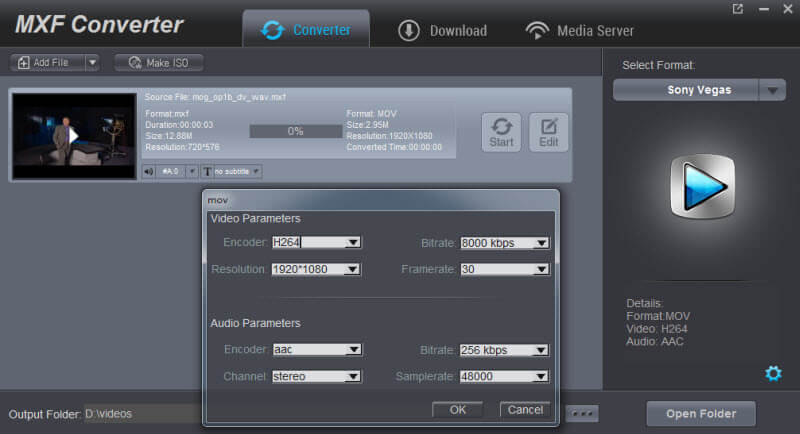Click the Source File name text

click(215, 97)
